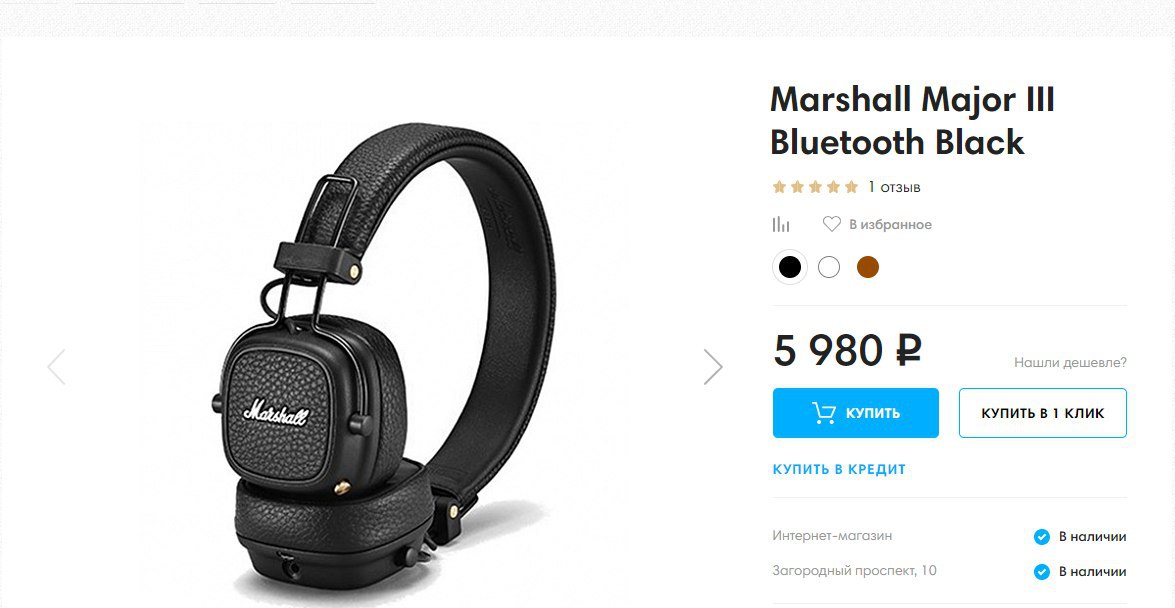Click the first rating star
Viewport: 1175px width, 608px height.
[x=779, y=187]
